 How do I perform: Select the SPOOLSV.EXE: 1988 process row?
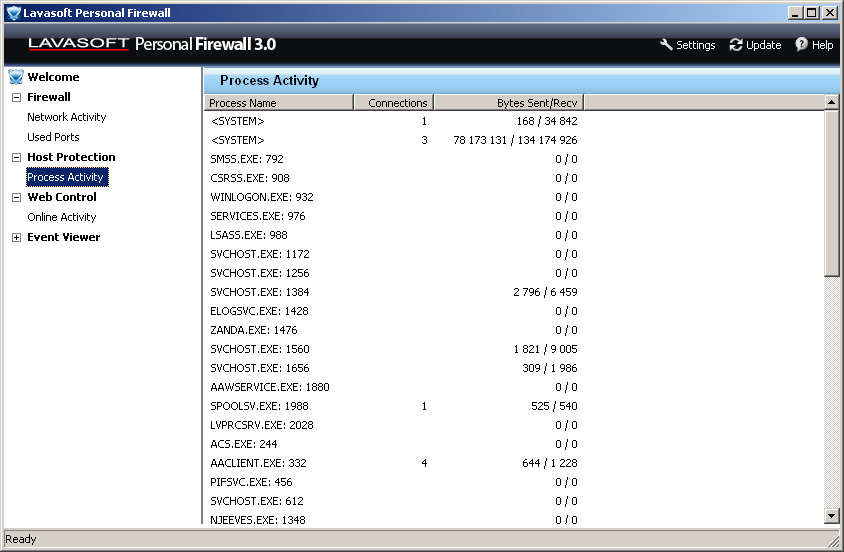(259, 406)
